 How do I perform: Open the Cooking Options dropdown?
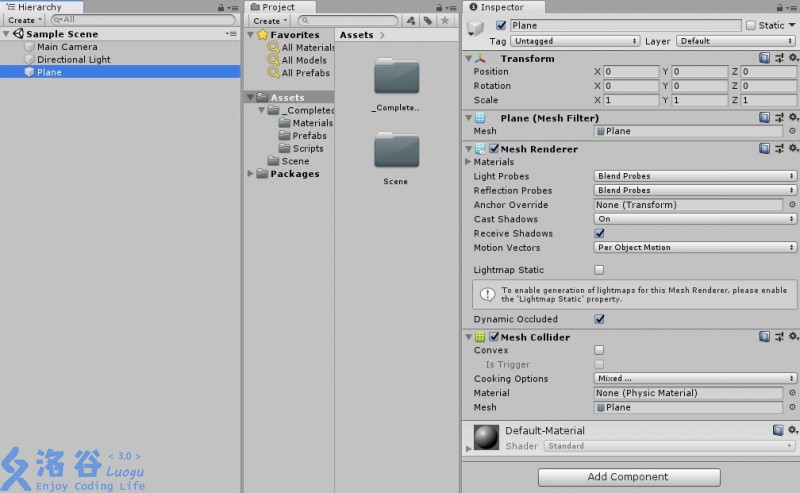695,379
